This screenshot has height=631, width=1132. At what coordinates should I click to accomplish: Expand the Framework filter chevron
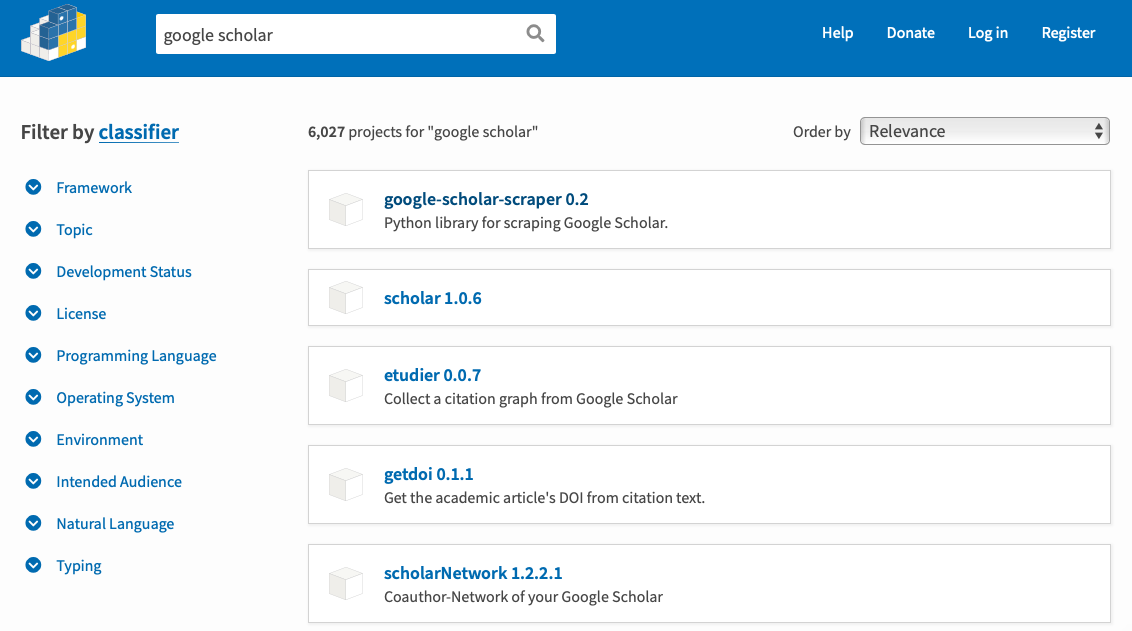pos(33,187)
